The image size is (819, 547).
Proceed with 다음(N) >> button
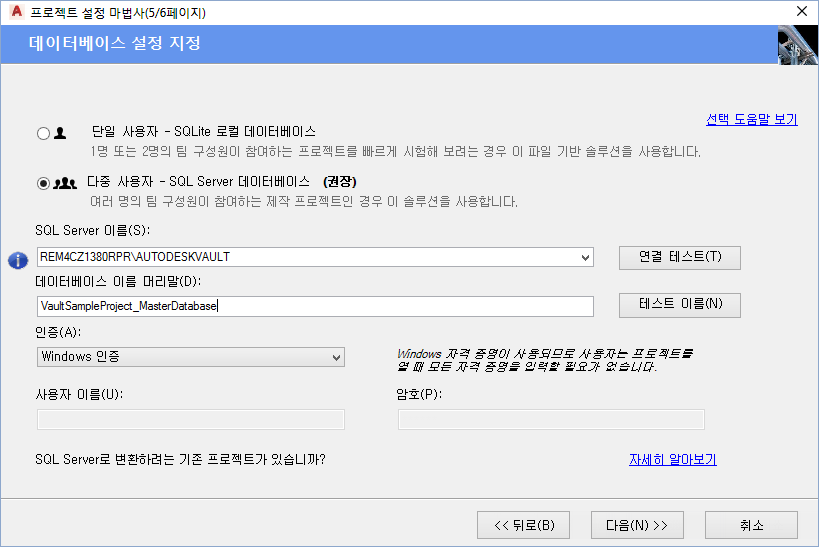tap(637, 525)
